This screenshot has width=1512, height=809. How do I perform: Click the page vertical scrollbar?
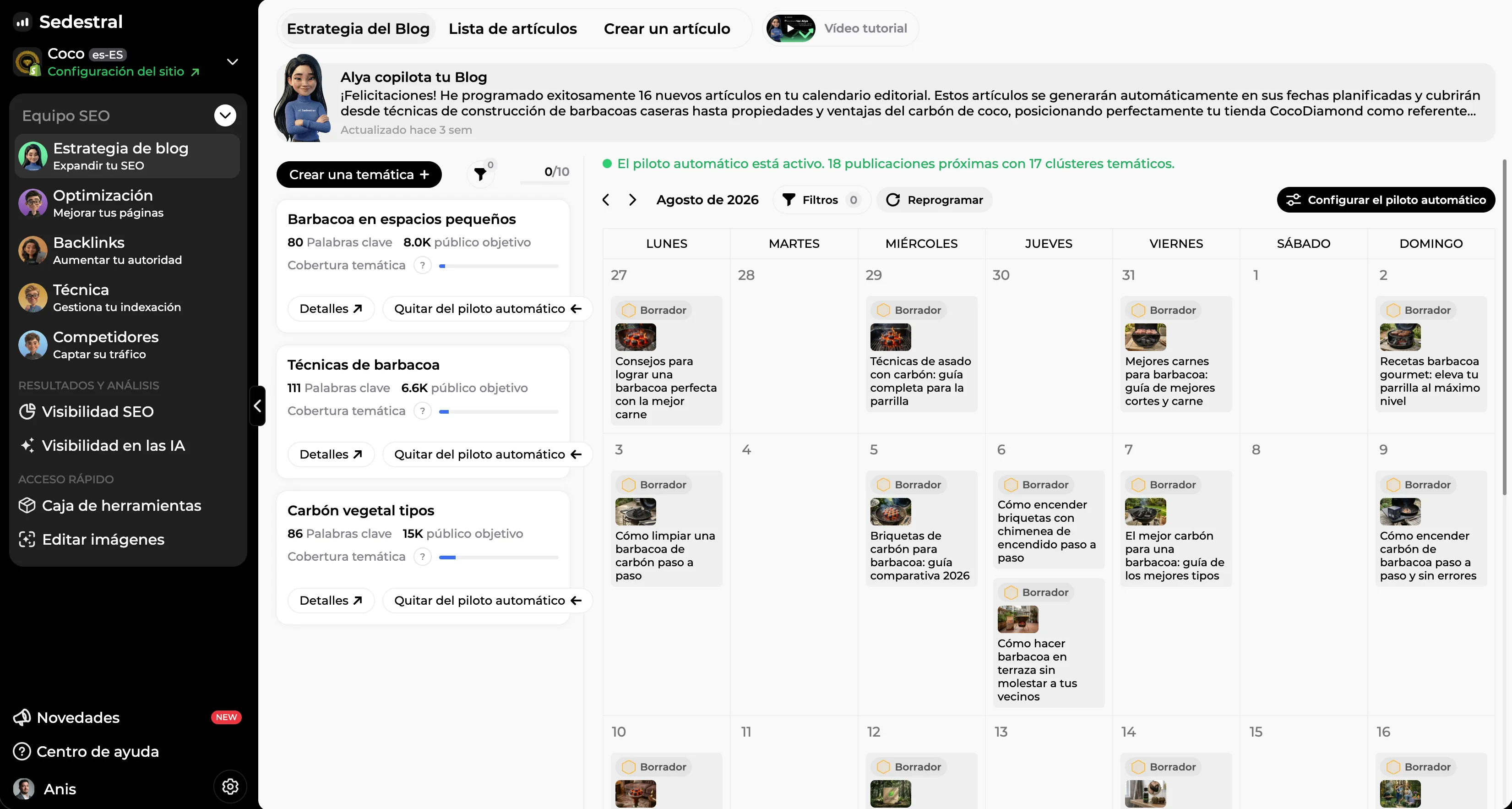pyautogui.click(x=1504, y=327)
